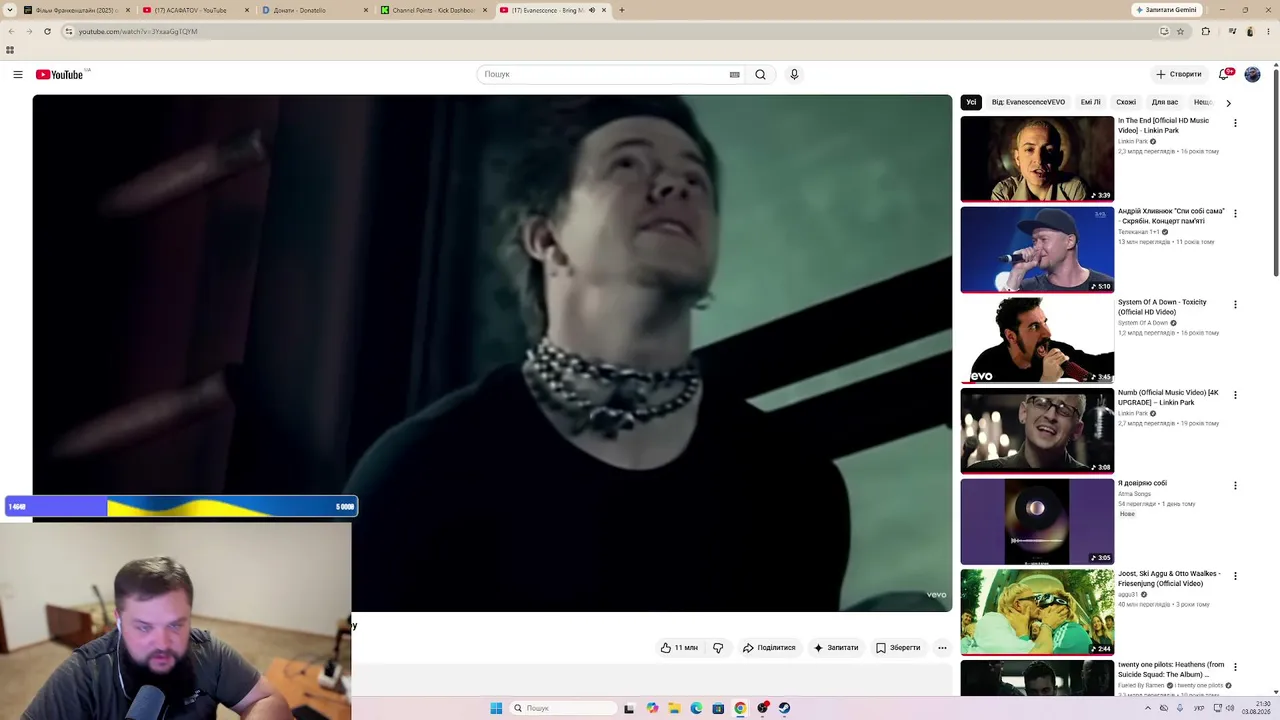Select the 'Схожі' filter chip
This screenshot has height=720, width=1280.
pyautogui.click(x=1126, y=102)
